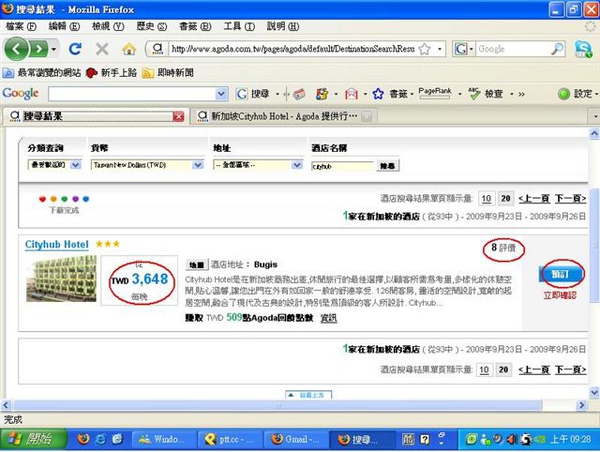Open Google toolbar Settings green icon

(564, 94)
